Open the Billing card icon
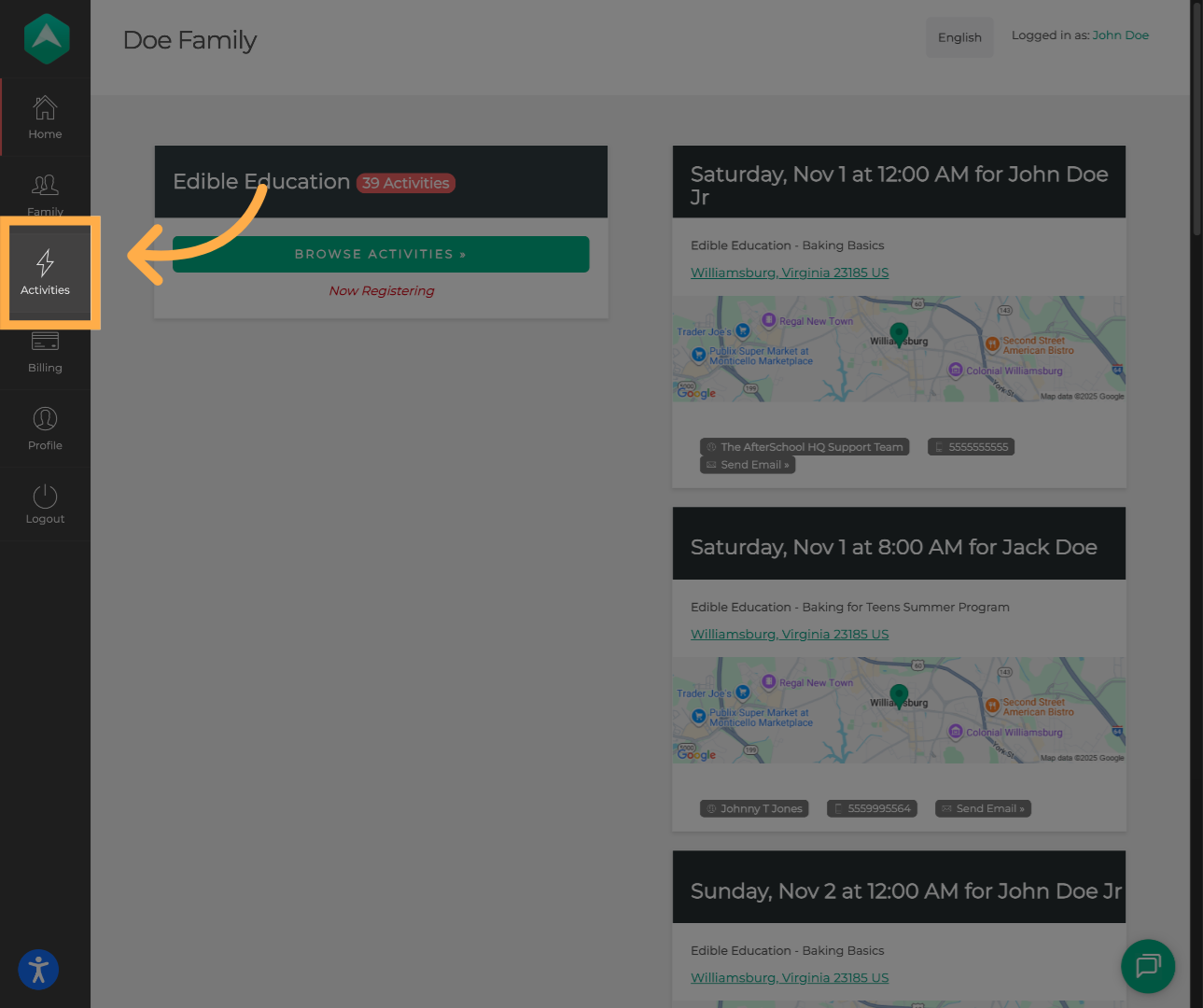 pos(45,342)
